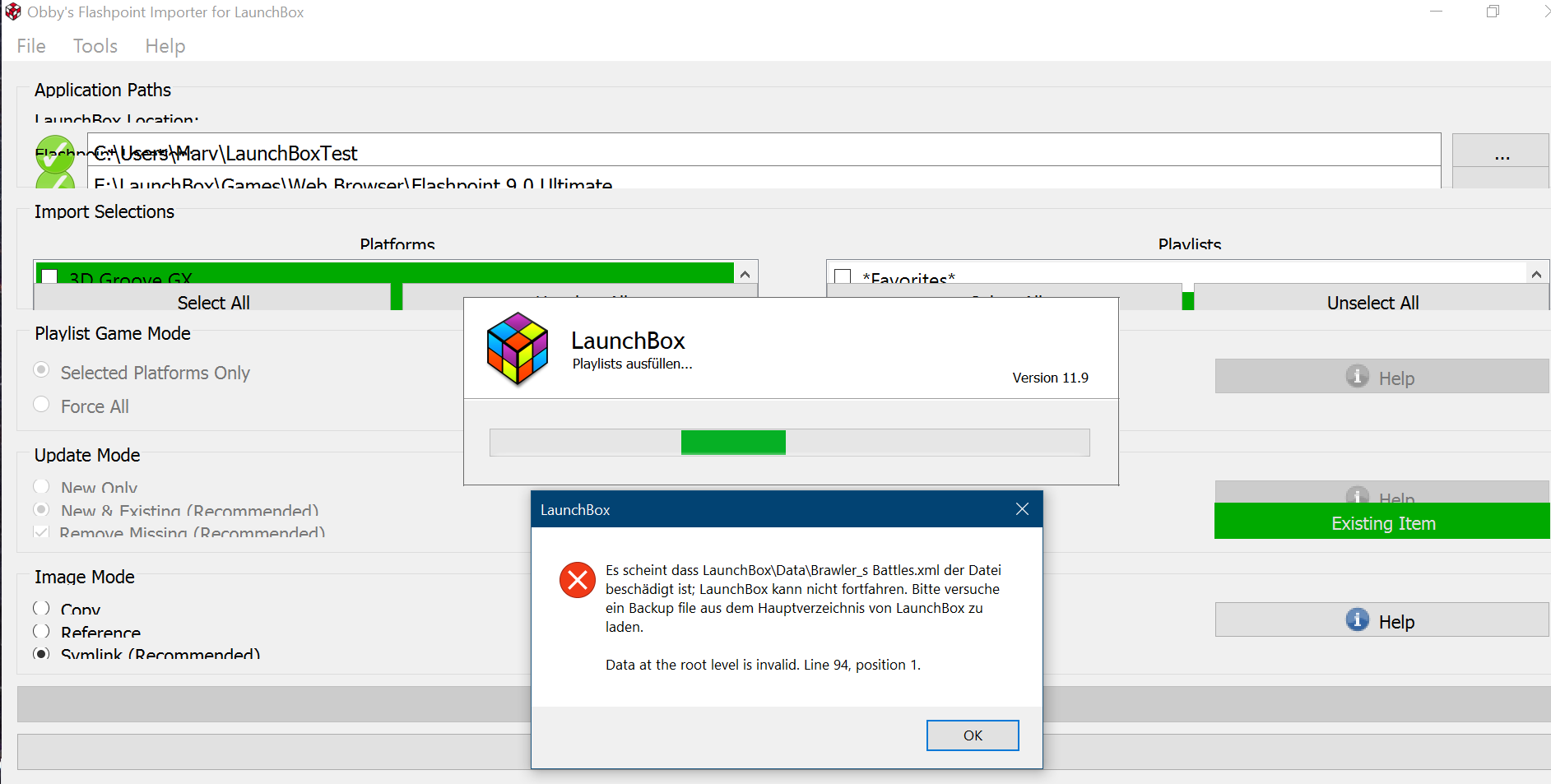This screenshot has width=1551, height=784.
Task: Open the File menu
Action: point(31,46)
